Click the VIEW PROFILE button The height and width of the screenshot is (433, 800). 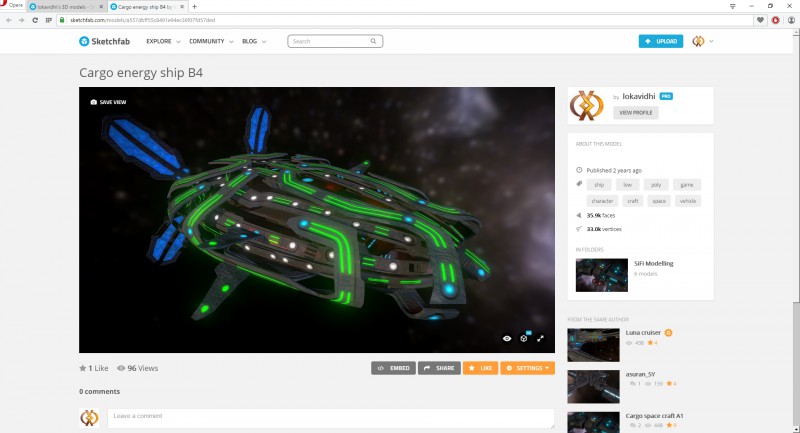tap(636, 113)
